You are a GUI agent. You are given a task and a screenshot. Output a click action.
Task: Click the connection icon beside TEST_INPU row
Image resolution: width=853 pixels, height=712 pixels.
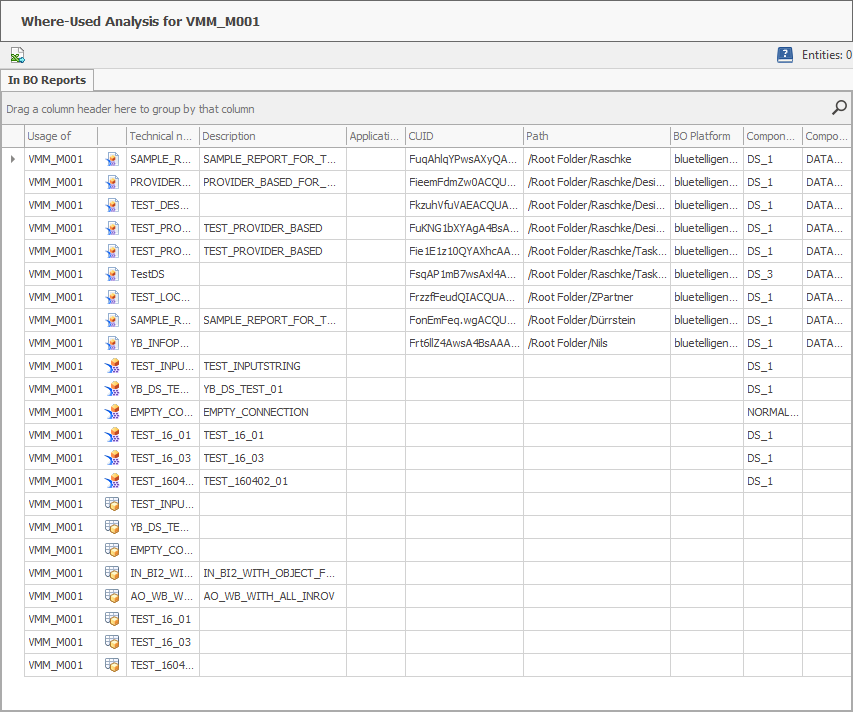112,365
